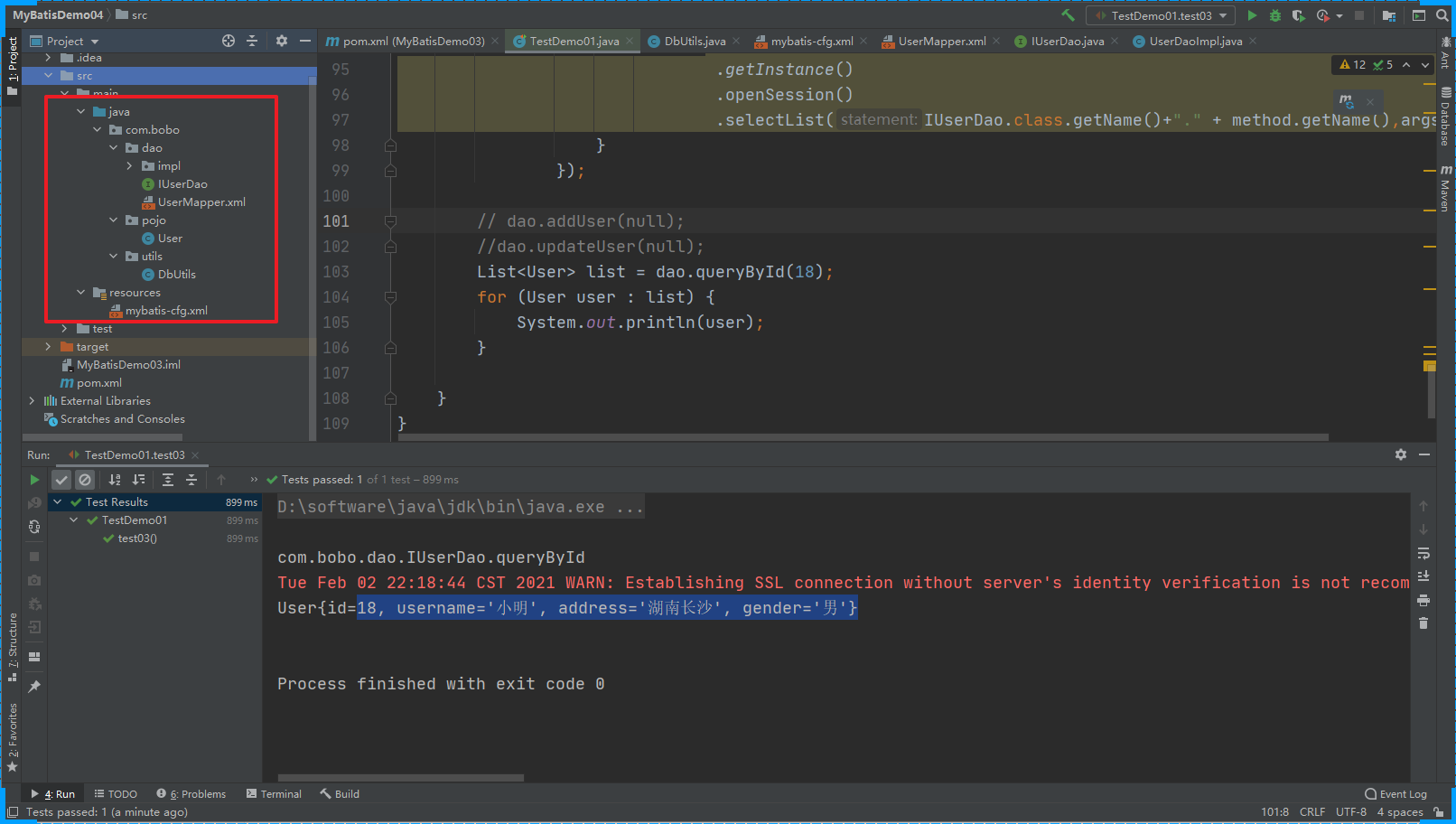This screenshot has height=824, width=1456.
Task: Click Run Anything icon in toolbar
Action: click(x=1419, y=15)
